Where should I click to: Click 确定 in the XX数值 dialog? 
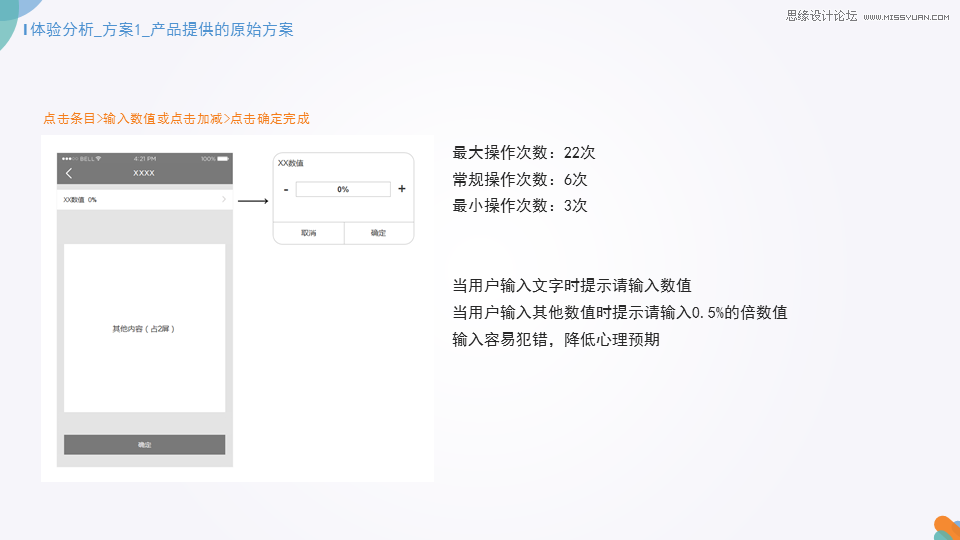pyautogui.click(x=378, y=233)
